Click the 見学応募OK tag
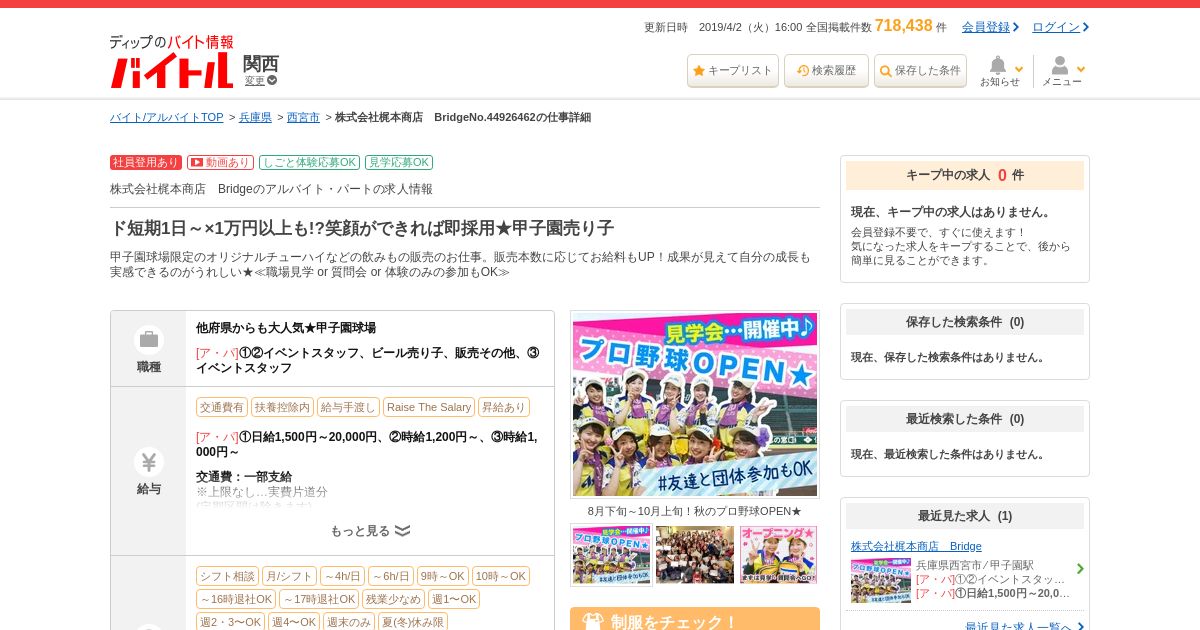 click(399, 162)
